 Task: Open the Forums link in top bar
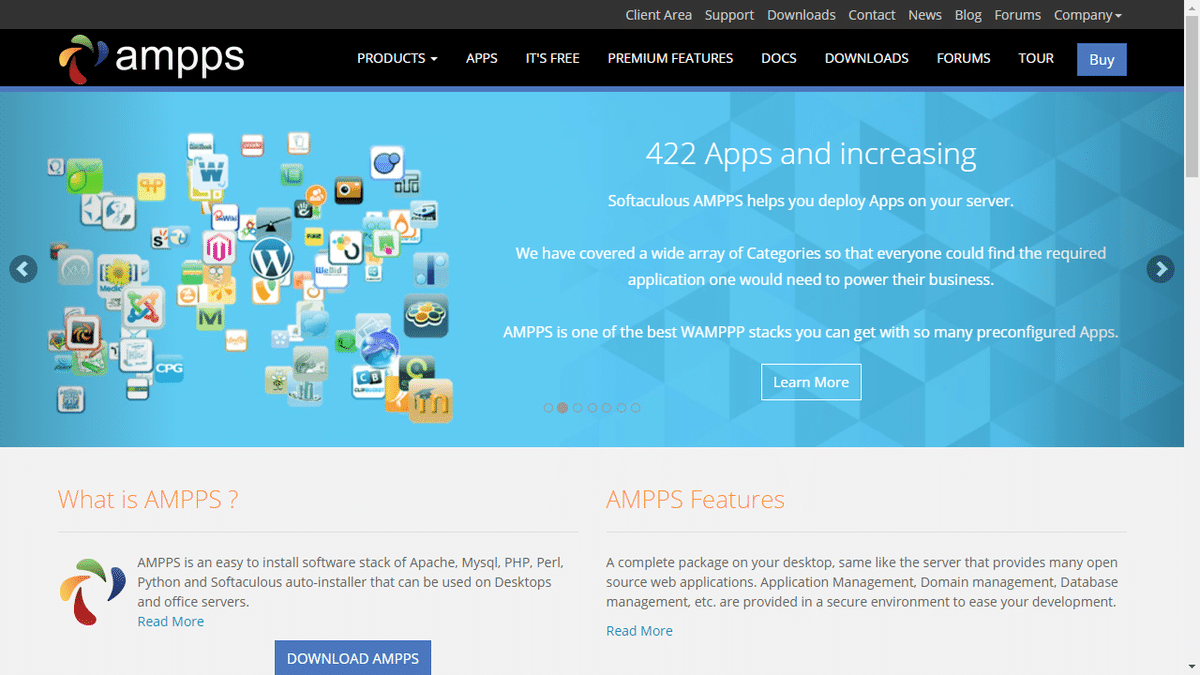[x=1018, y=15]
